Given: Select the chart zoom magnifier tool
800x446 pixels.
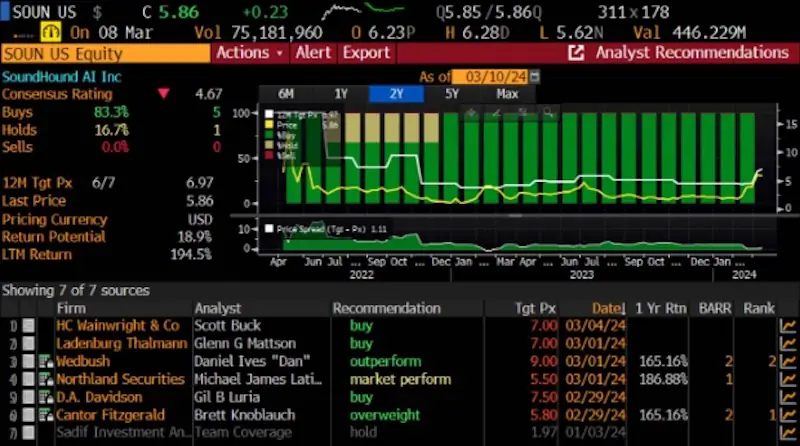Looking at the screenshot, I should [x=549, y=114].
